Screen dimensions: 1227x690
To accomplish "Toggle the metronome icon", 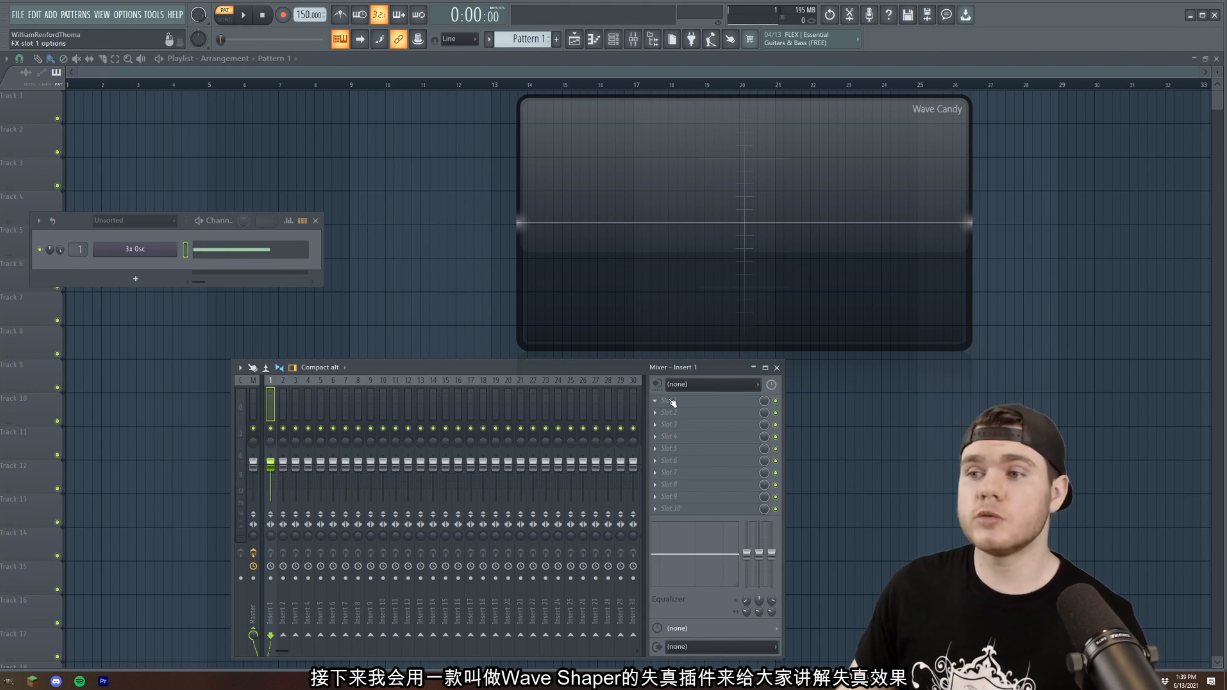I will [340, 15].
